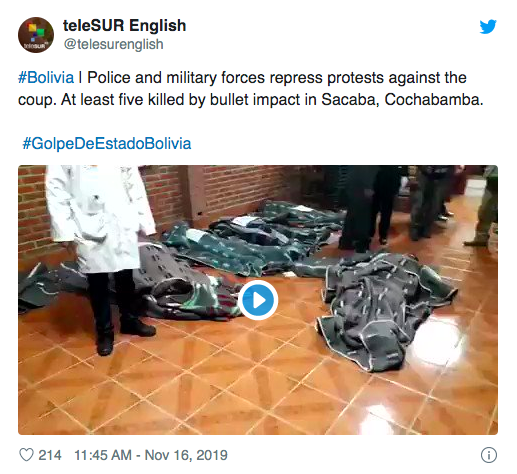Click the people standing in dark clothing
This screenshot has height=474, width=517.
[x=400, y=207]
